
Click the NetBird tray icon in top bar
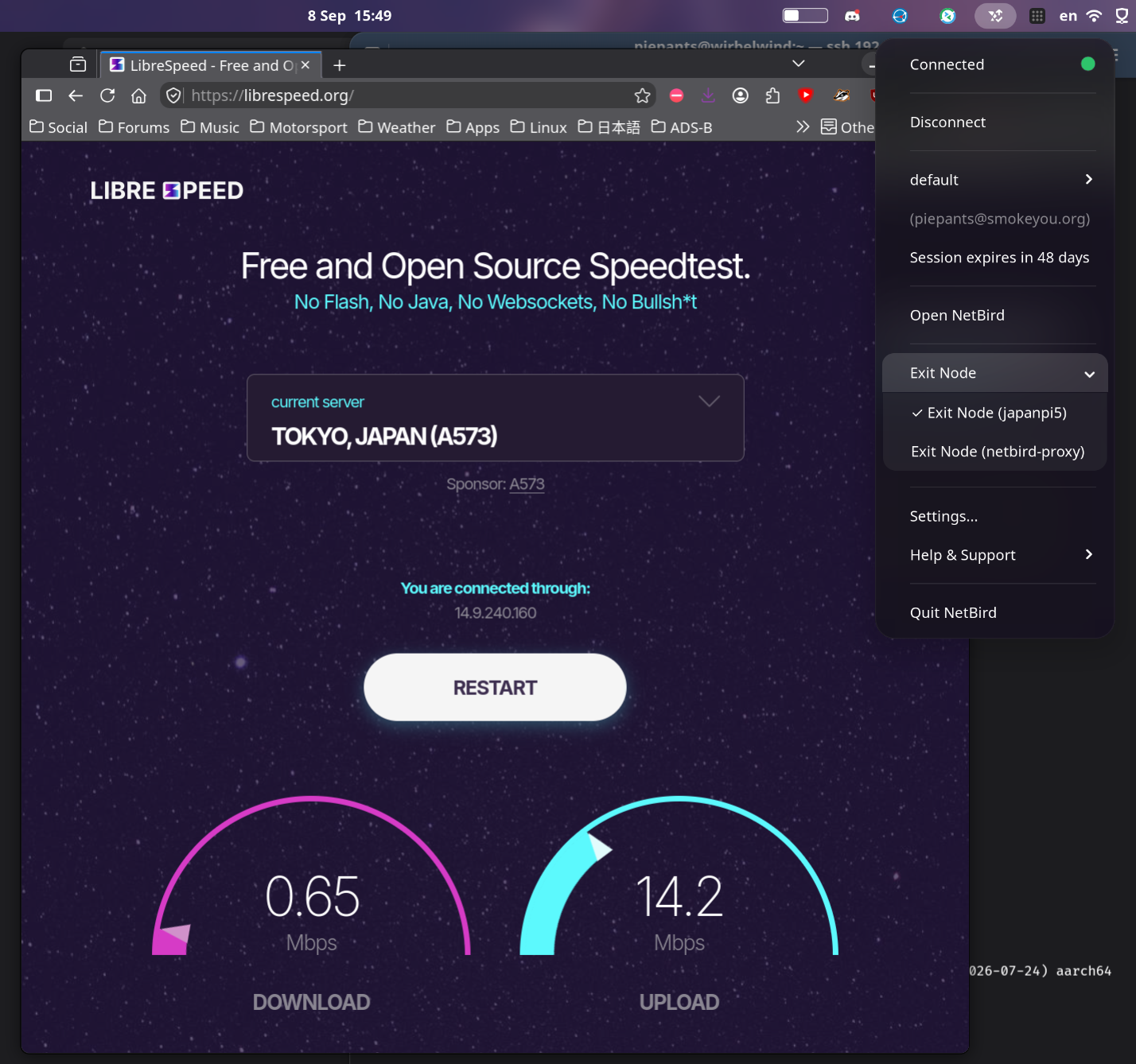[995, 16]
